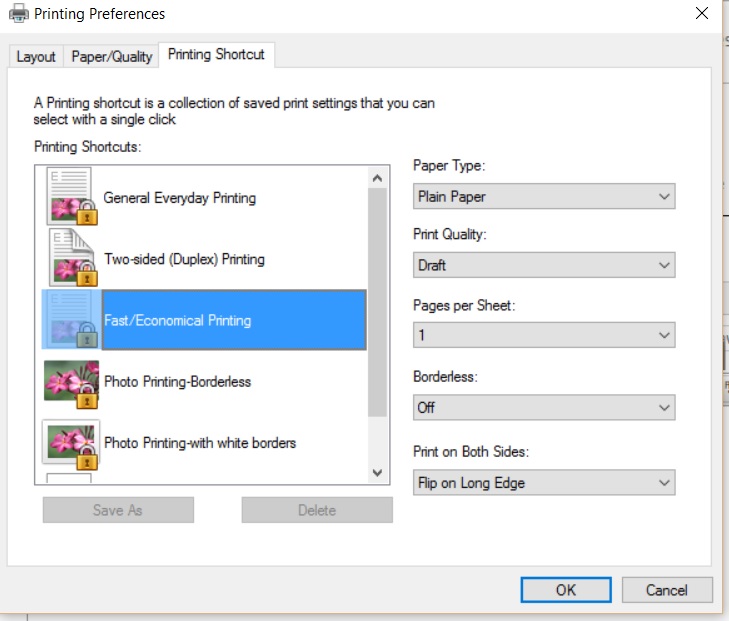Viewport: 729px width, 621px height.
Task: Click the shortcuts list scroll up arrow
Action: (x=378, y=178)
